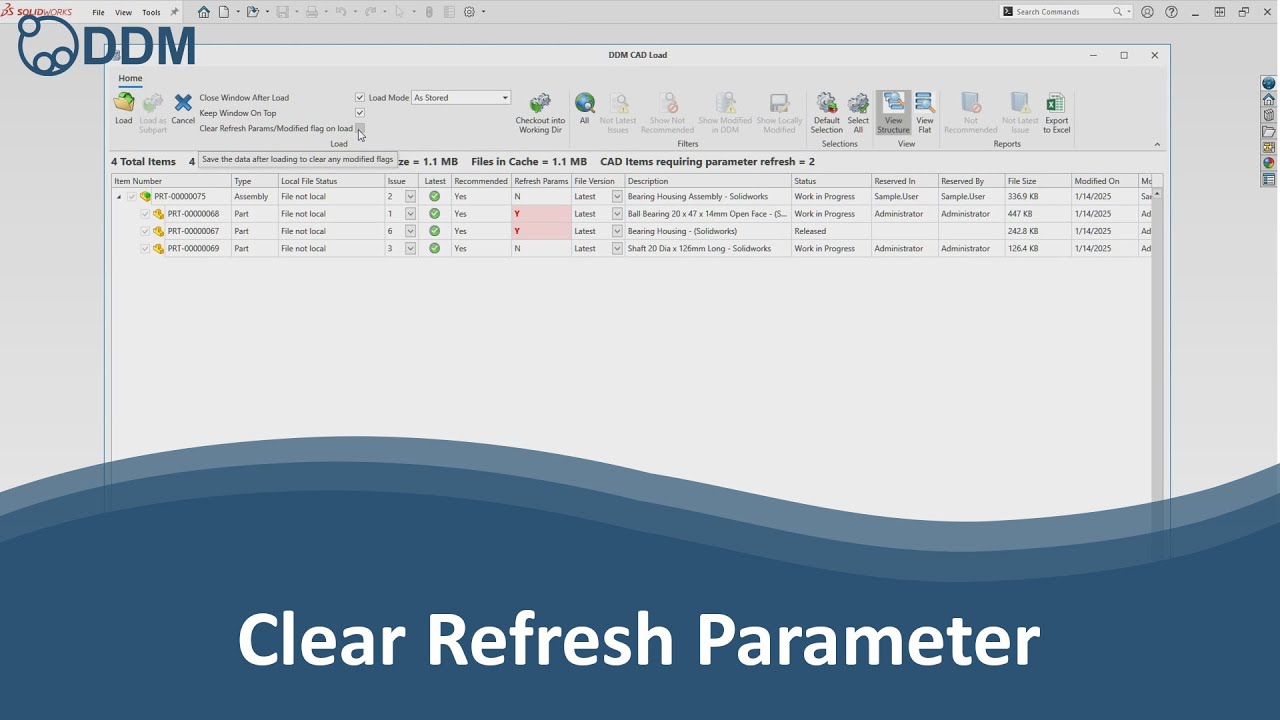This screenshot has height=720, width=1280.
Task: Sort by the Refresh Params column header
Action: 541,181
